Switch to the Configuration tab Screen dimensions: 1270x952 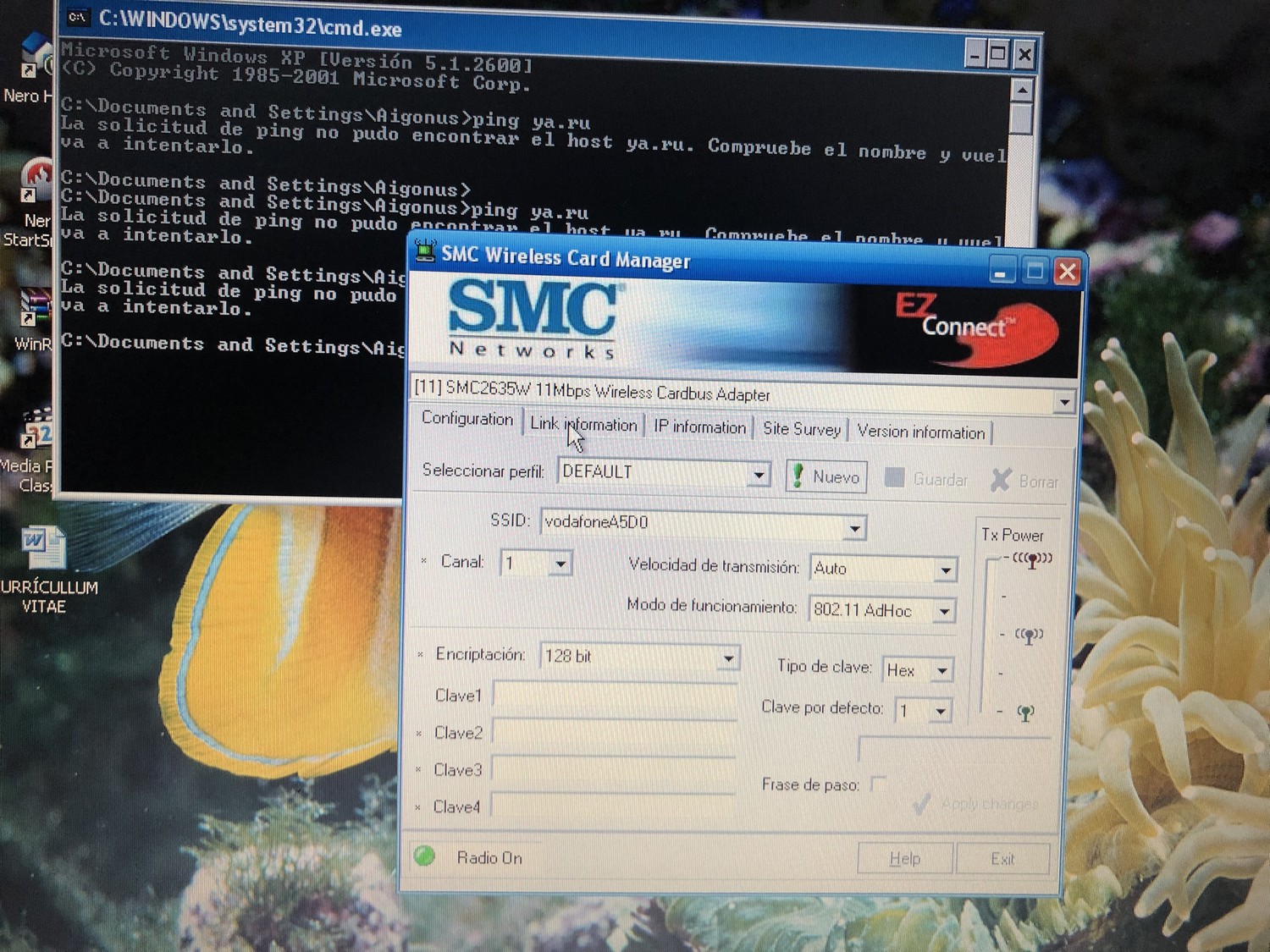pyautogui.click(x=467, y=419)
